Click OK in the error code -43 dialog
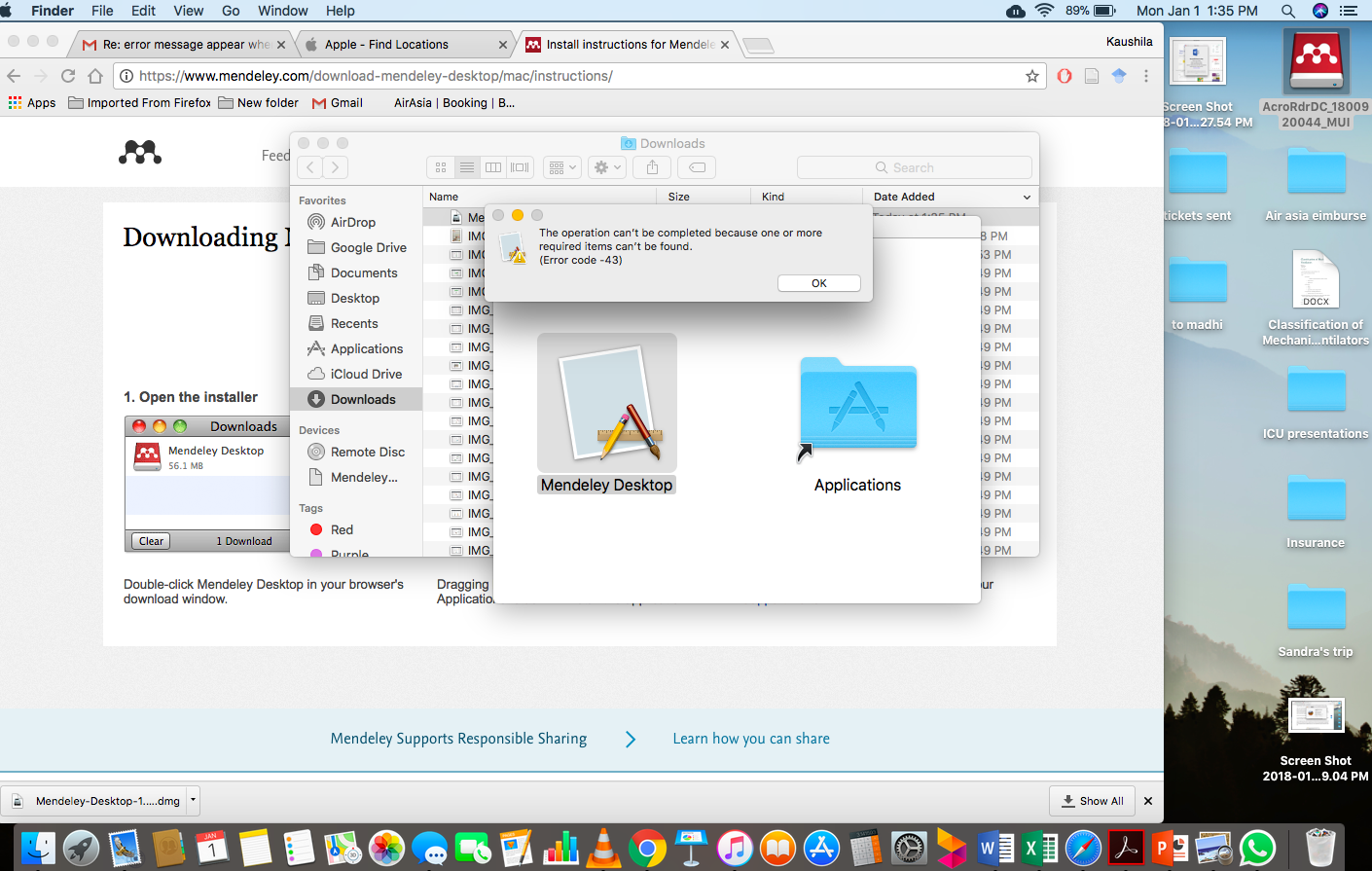 coord(819,283)
